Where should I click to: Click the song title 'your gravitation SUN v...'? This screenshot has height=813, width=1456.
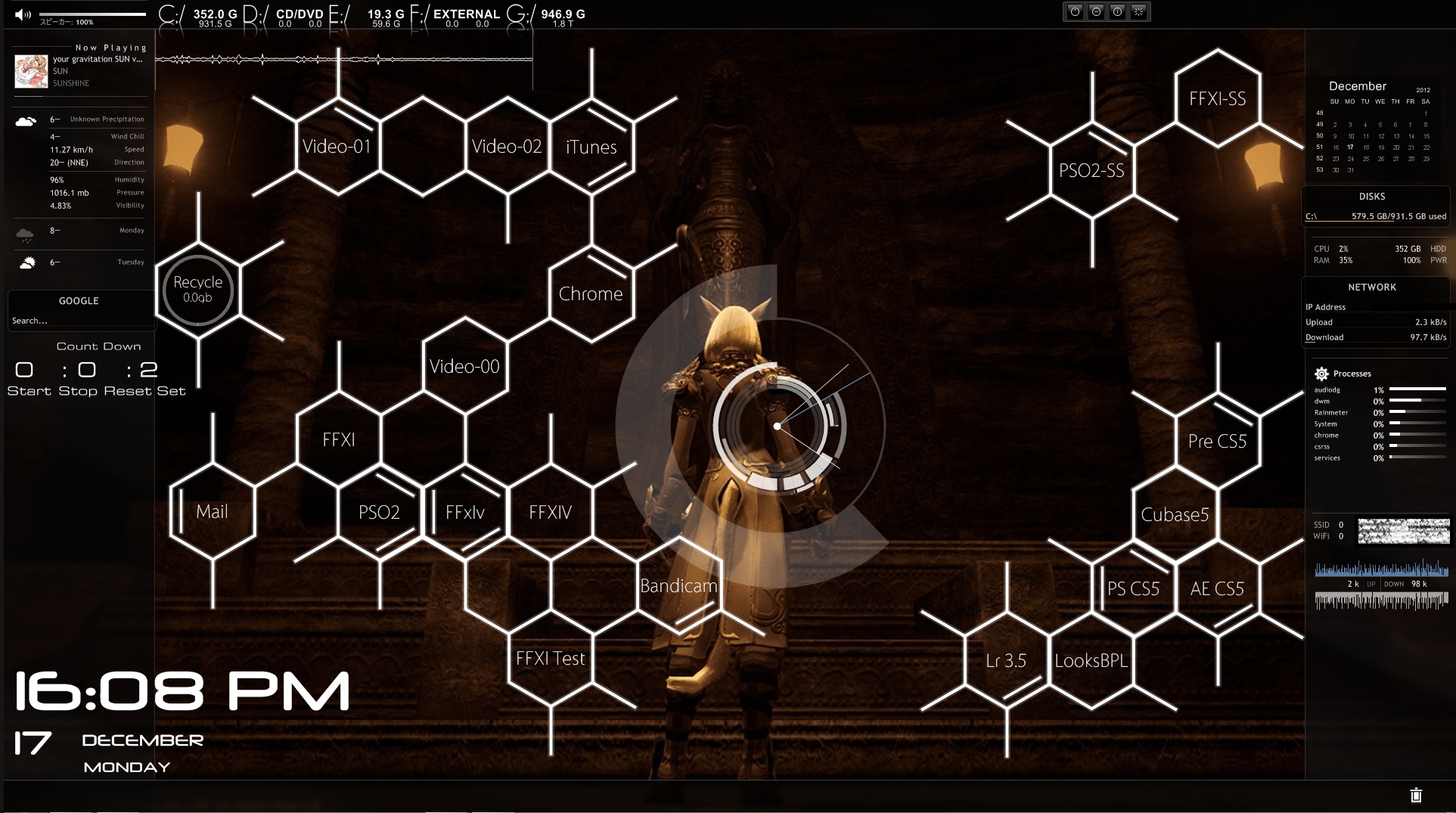98,59
